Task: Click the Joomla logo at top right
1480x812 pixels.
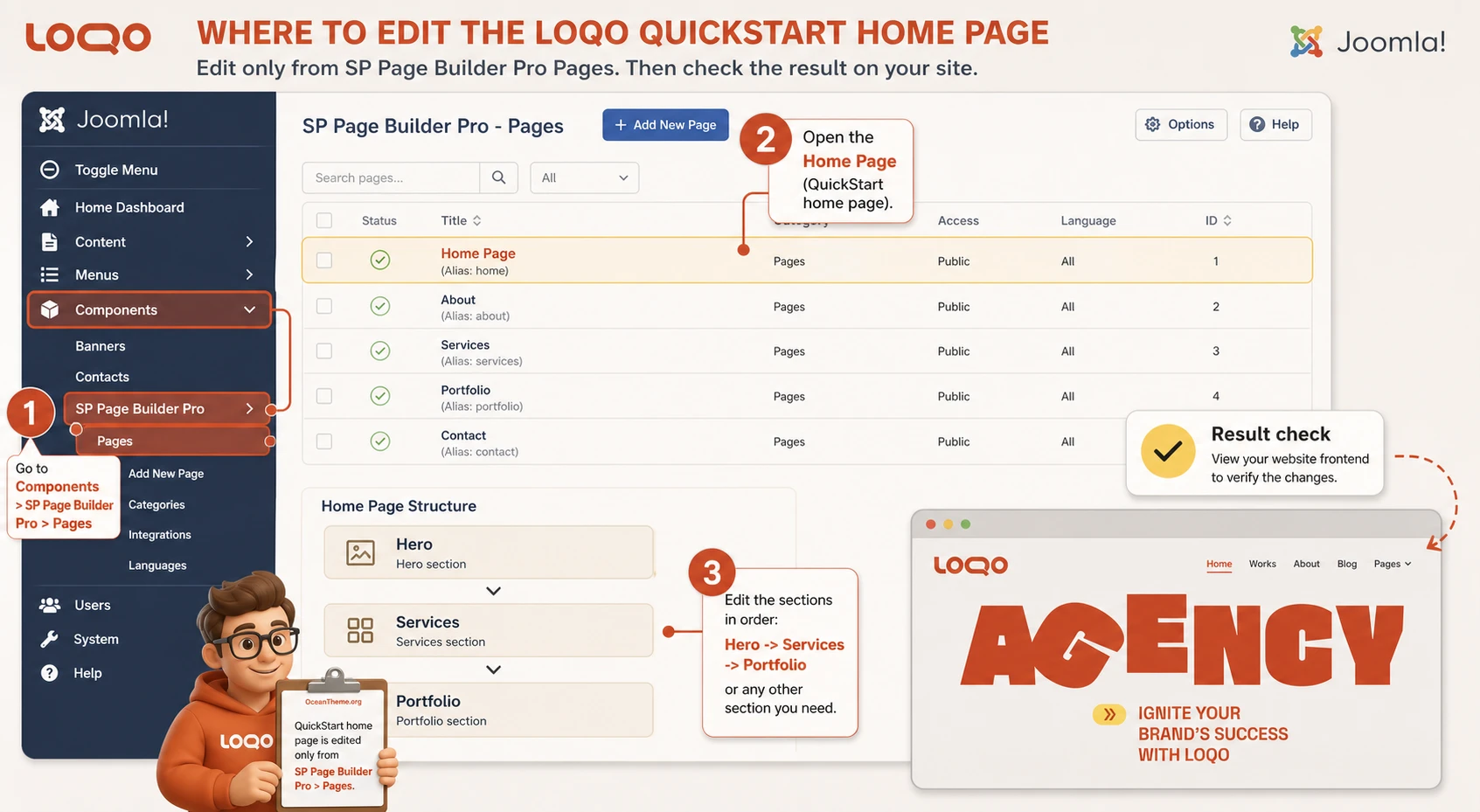Action: tap(1367, 41)
